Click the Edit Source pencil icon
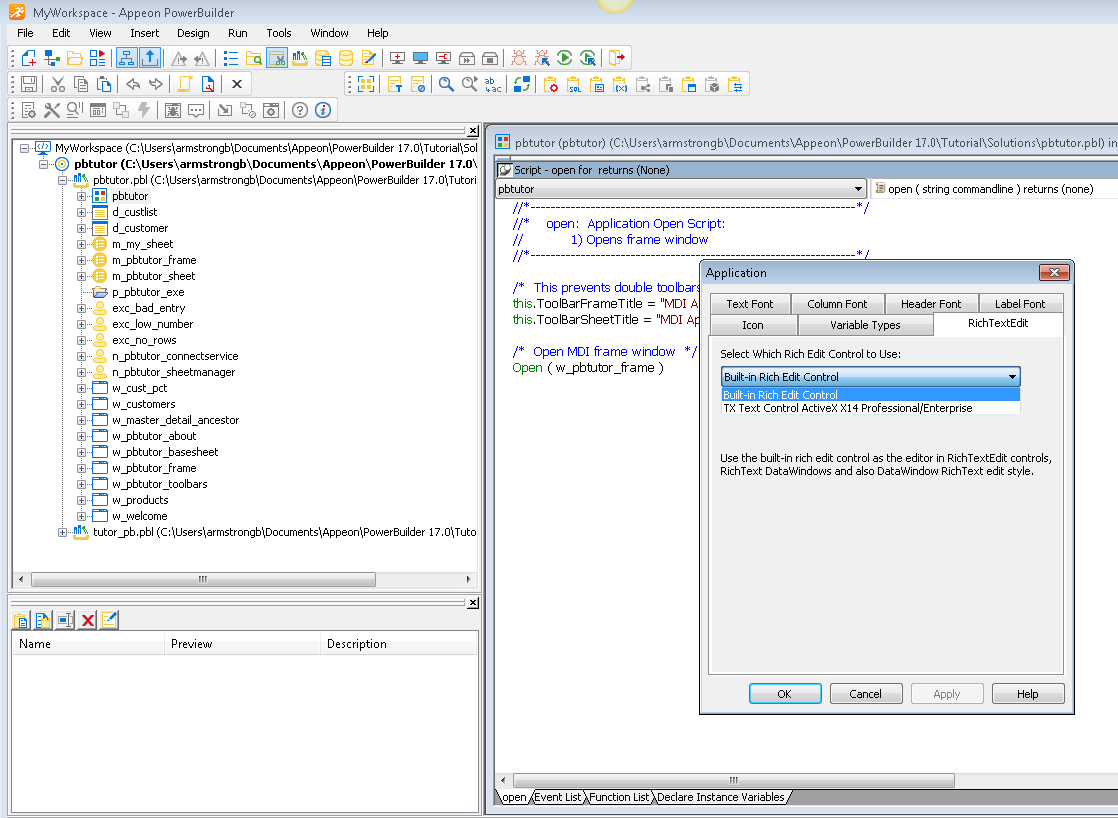Screen dimensions: 1118x818 pyautogui.click(x=369, y=58)
